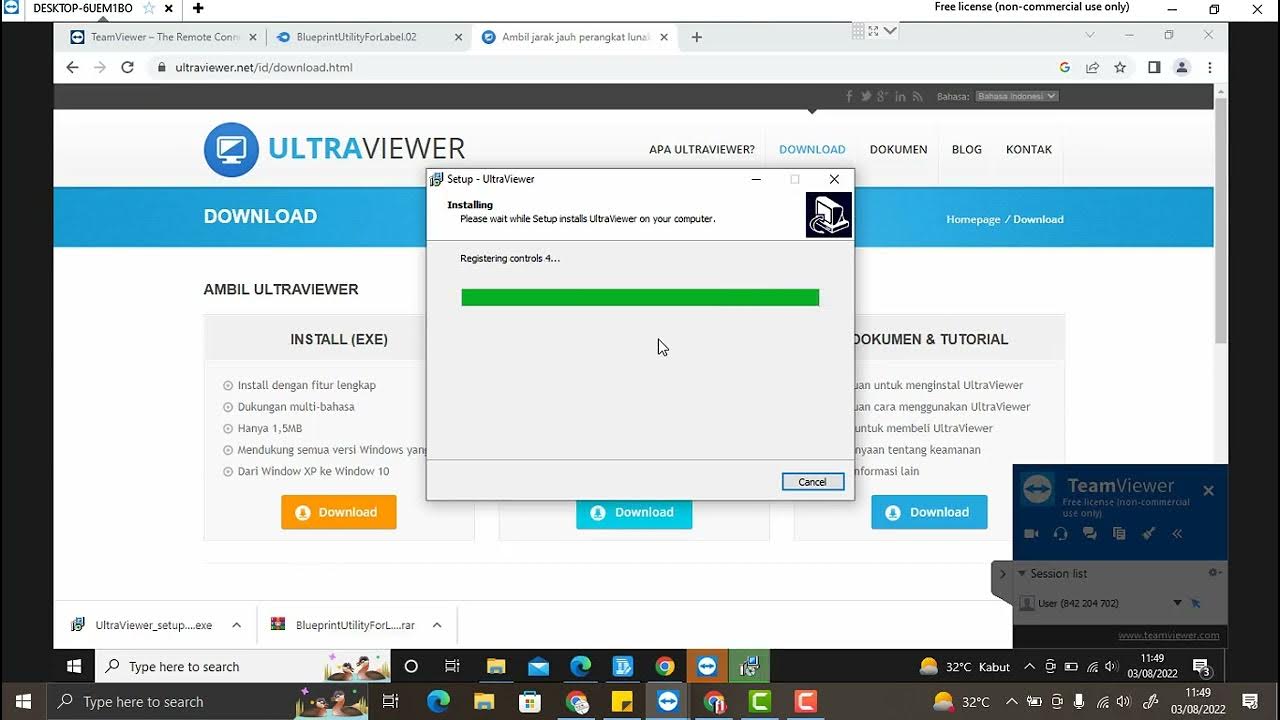Go back with Chrome's back arrow
The width and height of the screenshot is (1280, 720).
(x=72, y=67)
